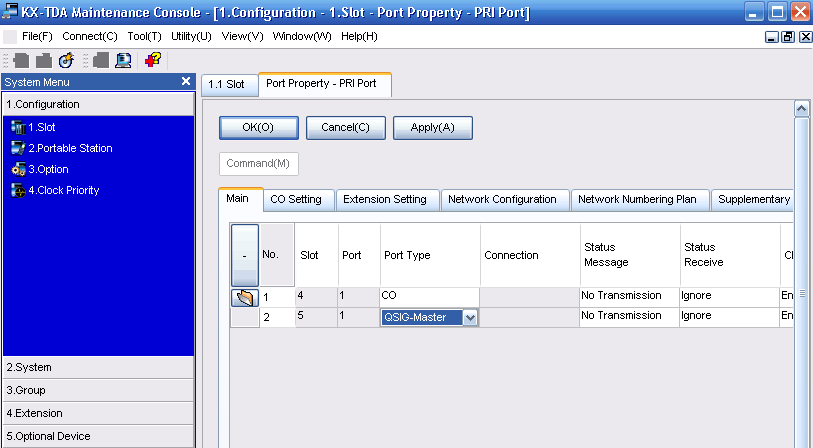Viewport: 813px width, 448px height.
Task: Click the Cancel(C) button
Action: tap(346, 128)
